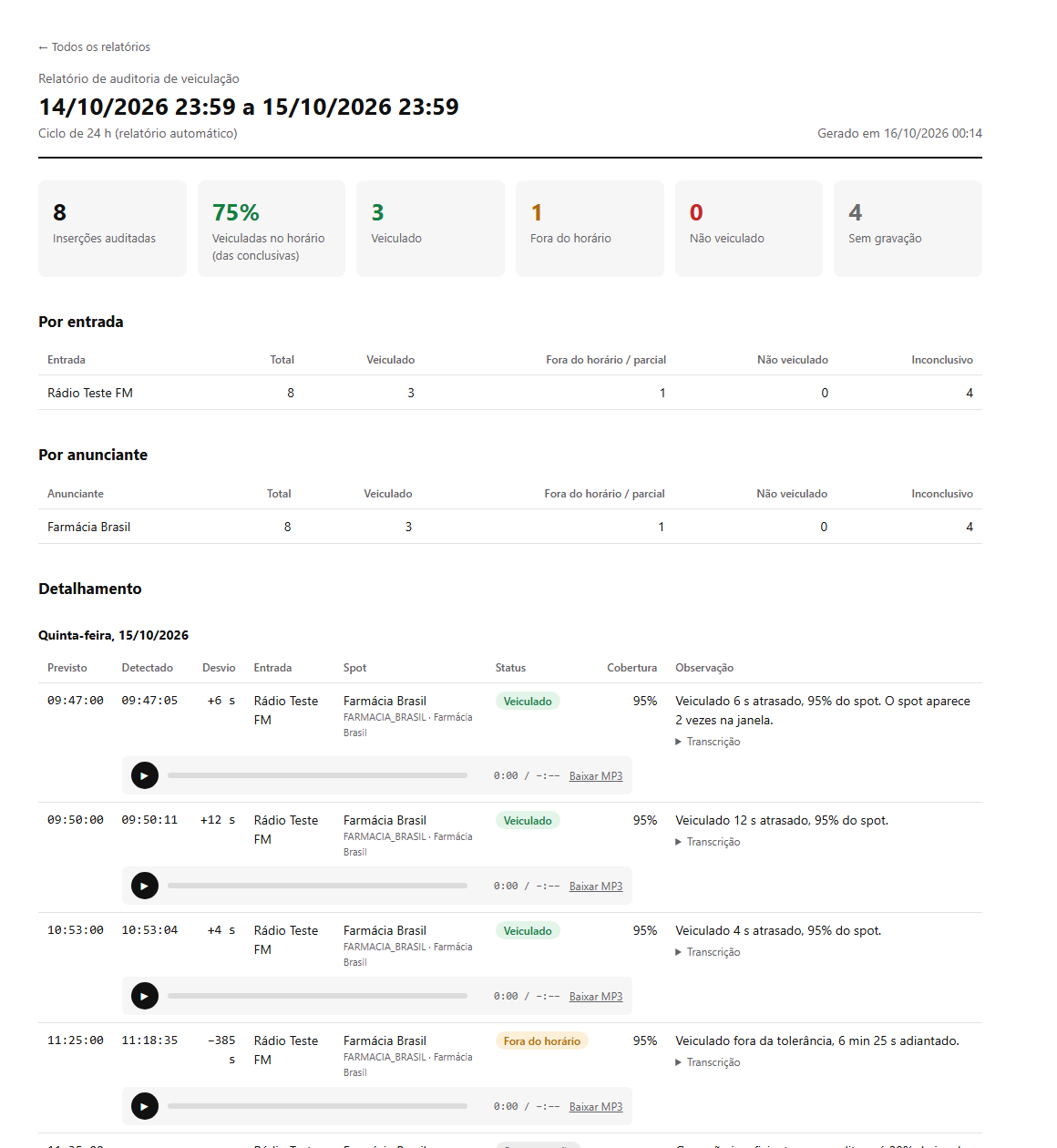Viewport: 1057px width, 1148px height.
Task: Download MP3 of the 11:25:00 insertion
Action: 596,1107
